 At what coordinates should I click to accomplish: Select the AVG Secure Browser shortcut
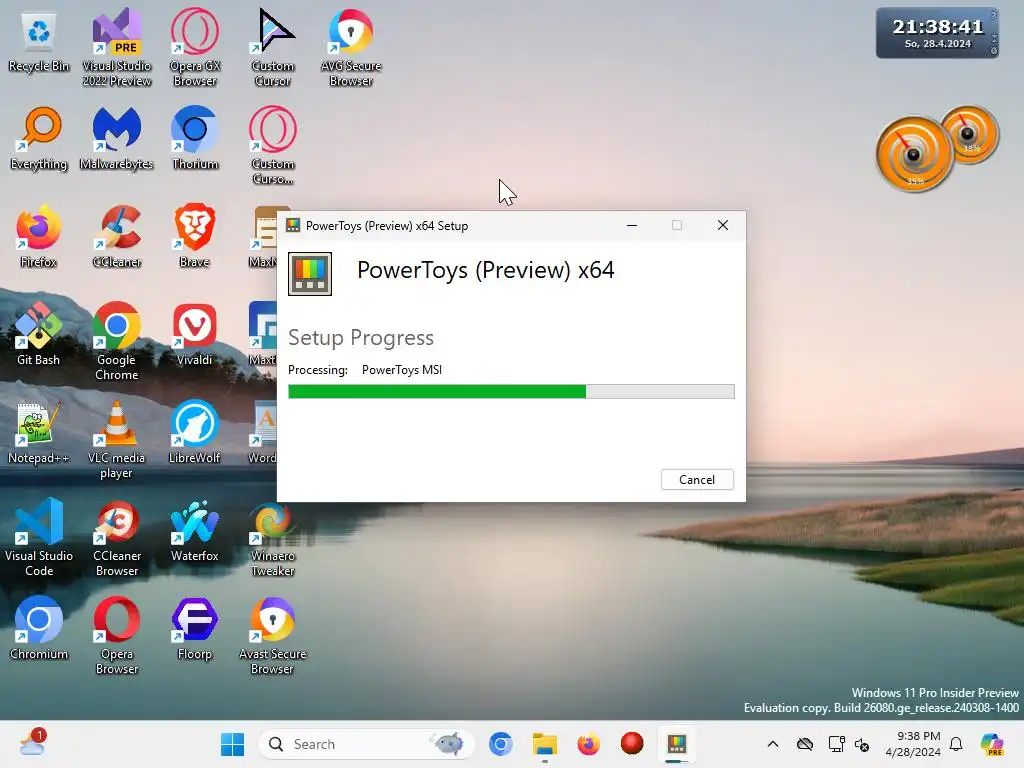[351, 48]
